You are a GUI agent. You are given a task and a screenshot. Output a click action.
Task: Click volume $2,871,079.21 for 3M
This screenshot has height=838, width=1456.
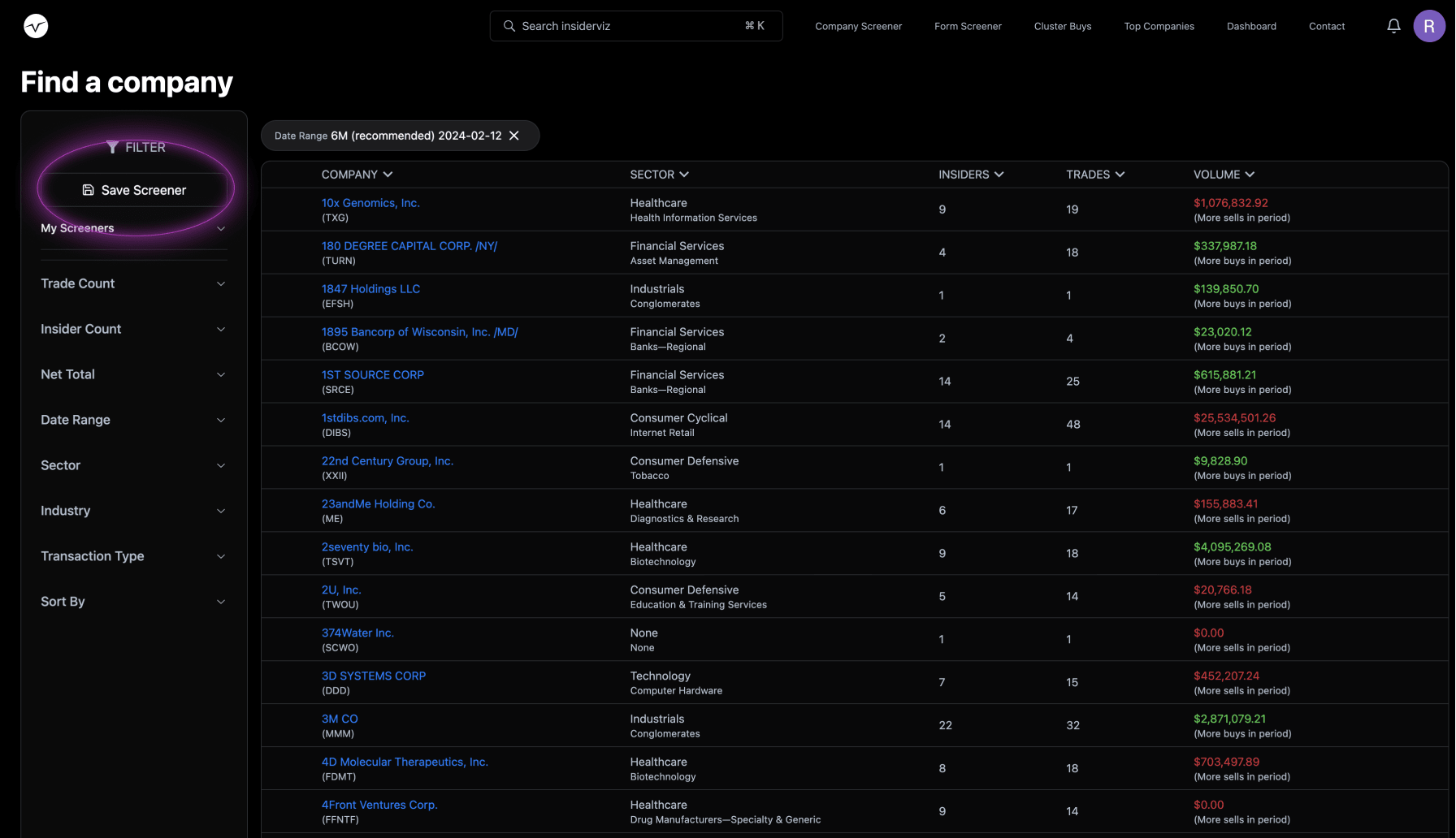pyautogui.click(x=1229, y=719)
